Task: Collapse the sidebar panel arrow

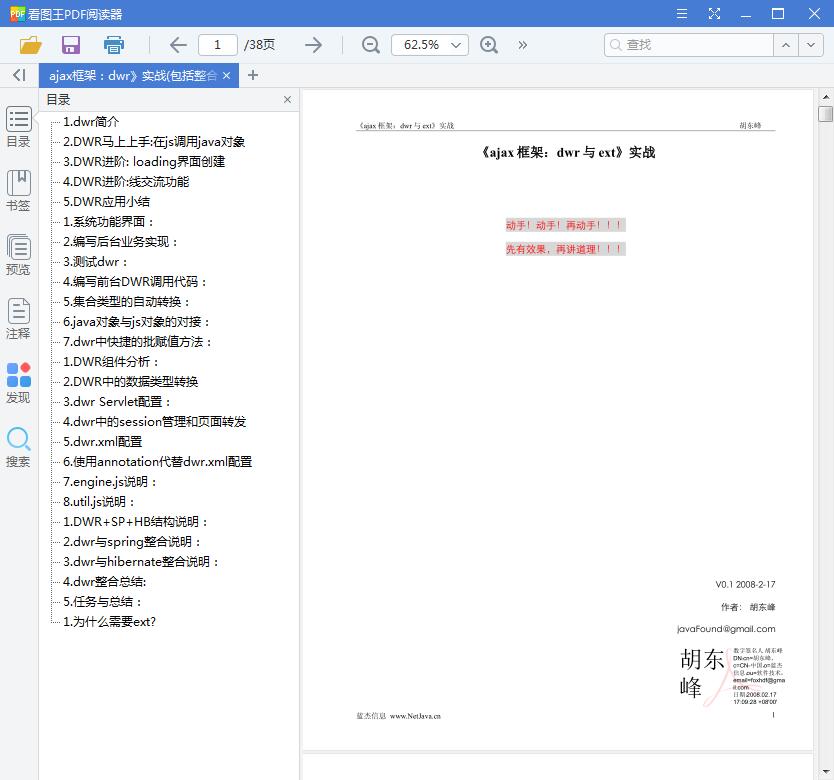Action: [x=19, y=75]
